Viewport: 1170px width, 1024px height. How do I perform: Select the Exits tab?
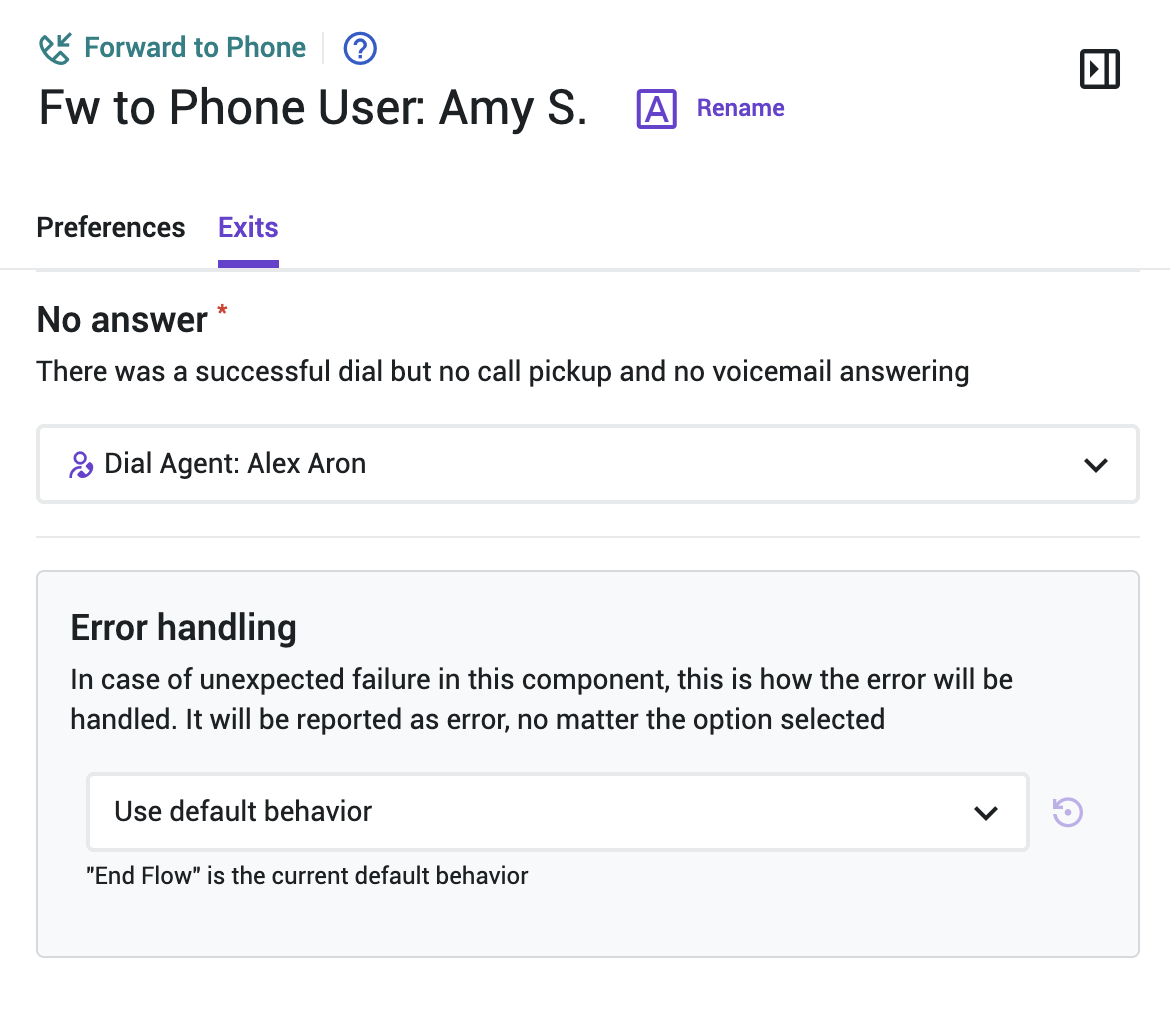click(248, 228)
